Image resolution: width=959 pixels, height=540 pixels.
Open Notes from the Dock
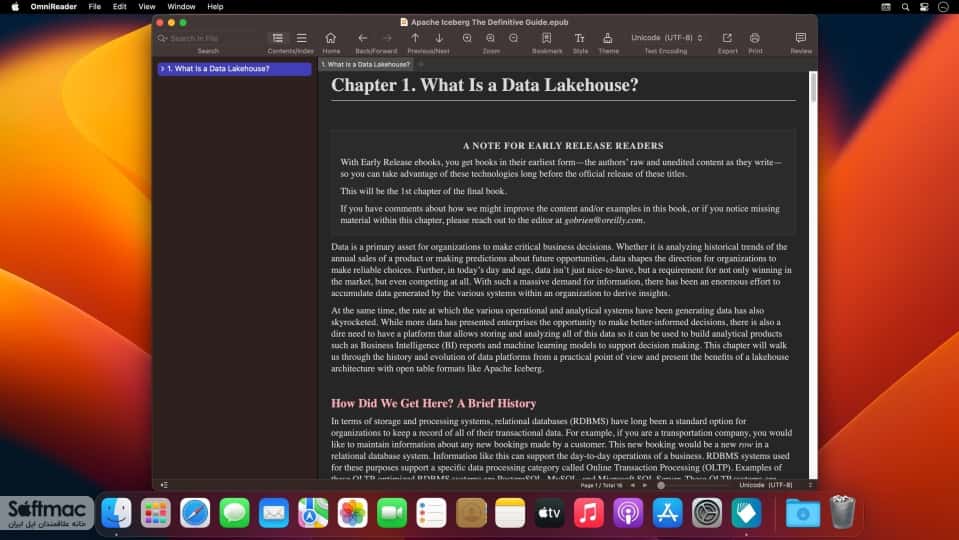pyautogui.click(x=510, y=512)
